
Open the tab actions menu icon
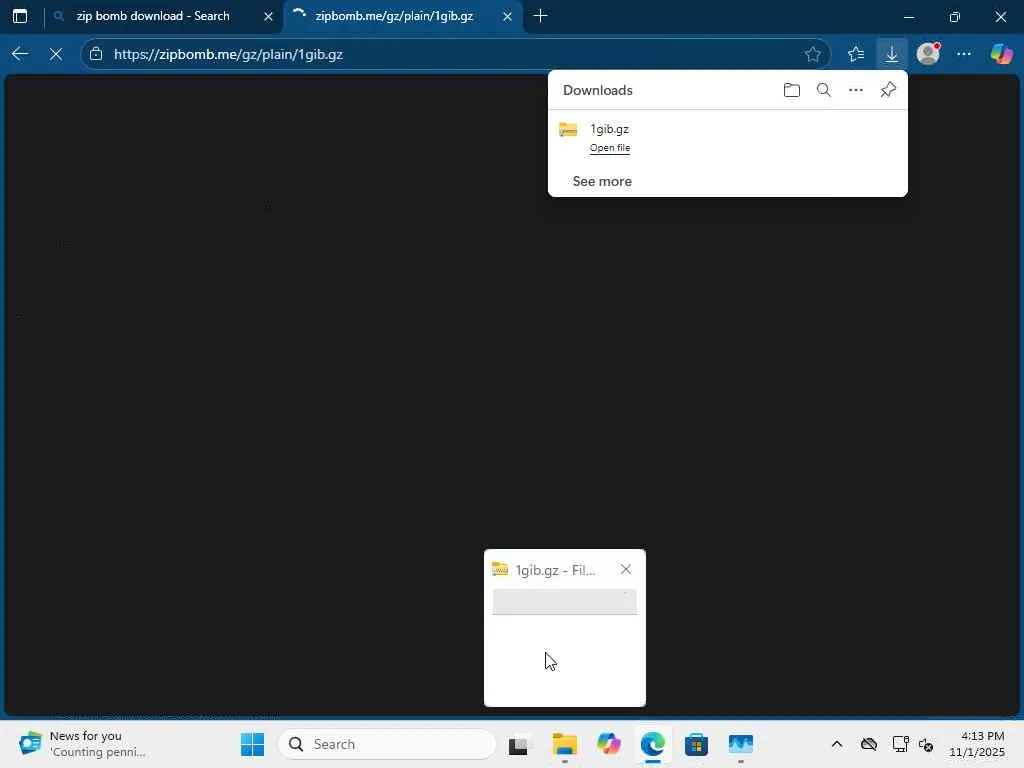coord(20,16)
